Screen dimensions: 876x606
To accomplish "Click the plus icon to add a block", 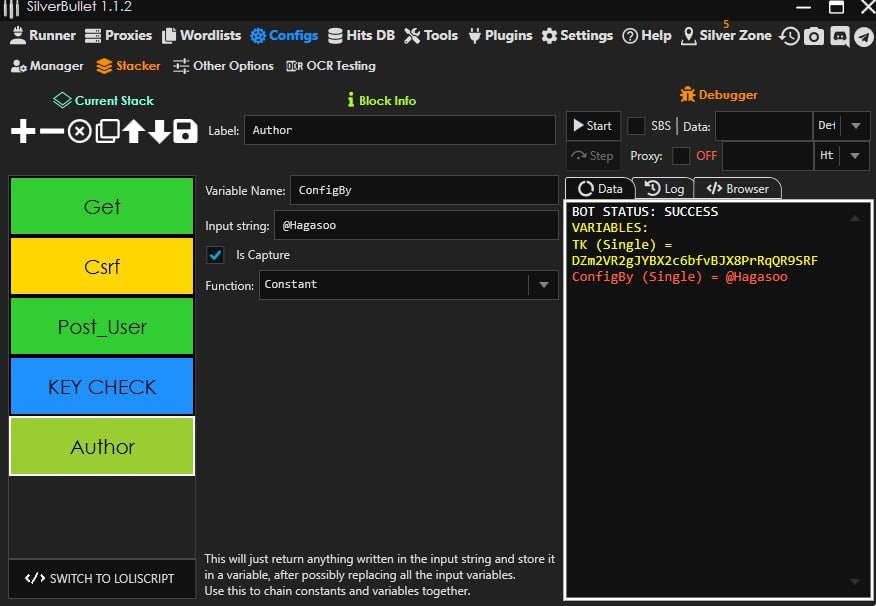I will [x=23, y=131].
